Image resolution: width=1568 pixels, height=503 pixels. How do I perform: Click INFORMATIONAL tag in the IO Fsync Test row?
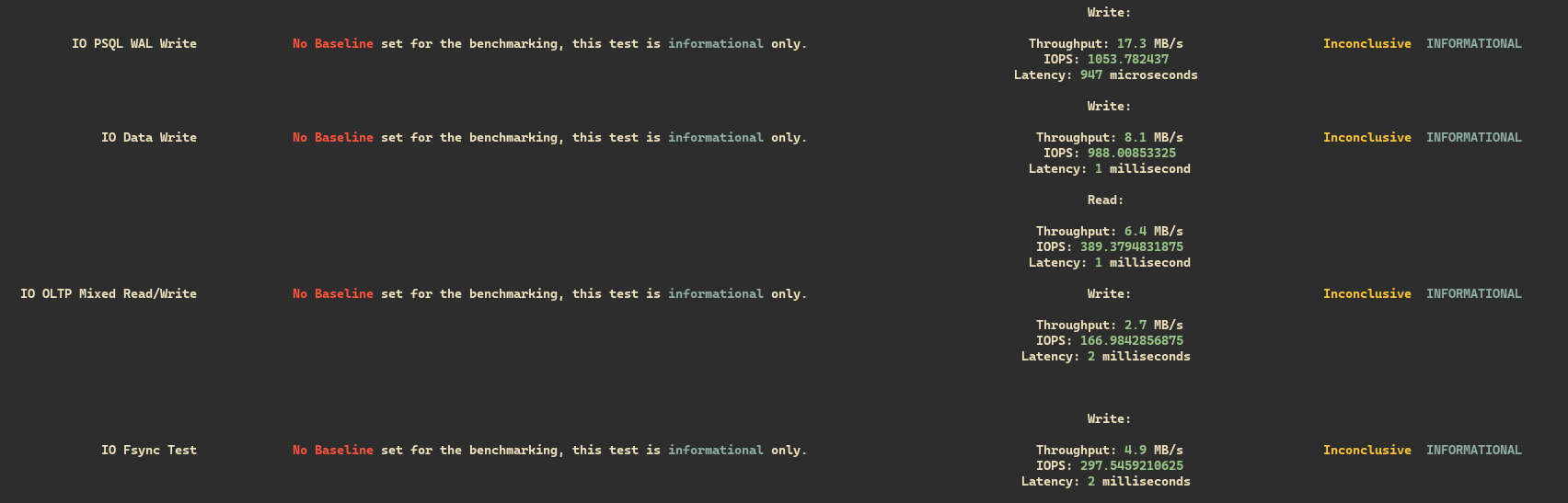(x=1473, y=450)
